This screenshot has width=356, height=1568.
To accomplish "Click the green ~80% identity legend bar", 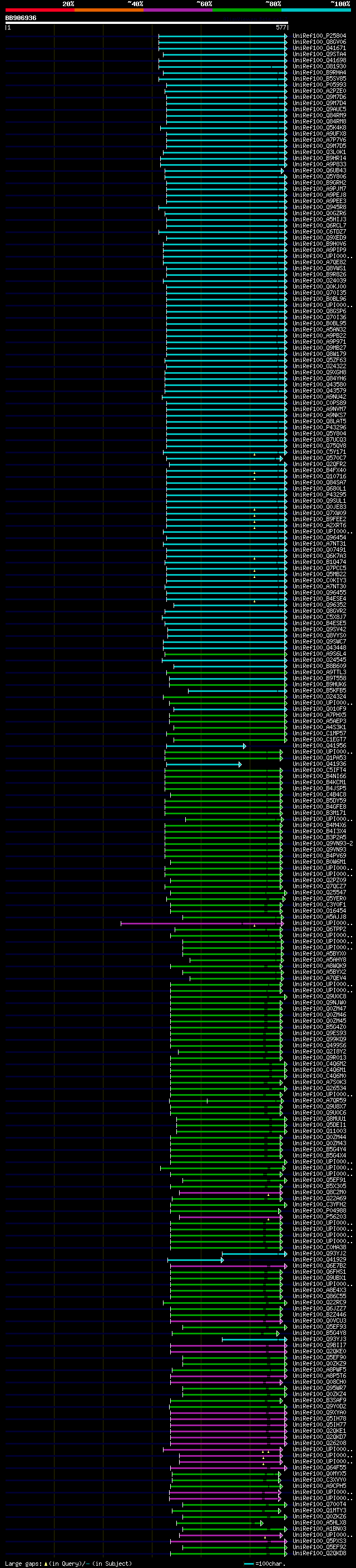I will pos(247,10).
